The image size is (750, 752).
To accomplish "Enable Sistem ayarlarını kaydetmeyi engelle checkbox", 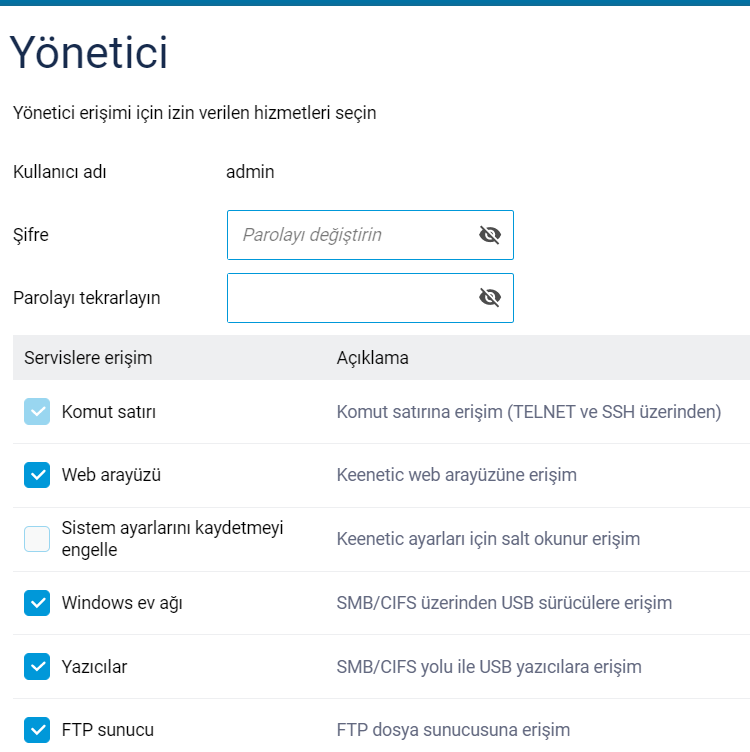I will coord(37,539).
